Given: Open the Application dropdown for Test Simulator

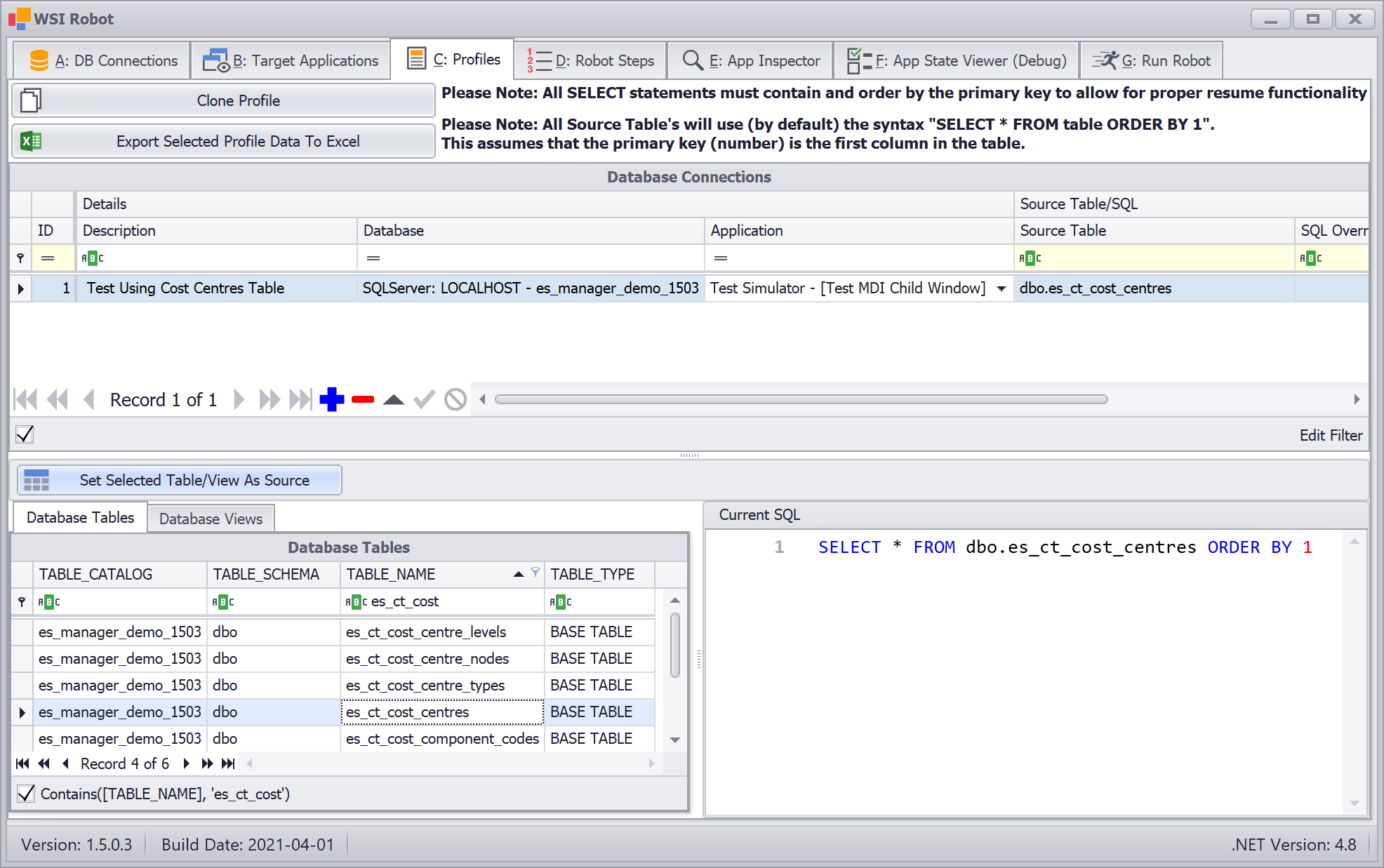Looking at the screenshot, I should [x=1002, y=288].
